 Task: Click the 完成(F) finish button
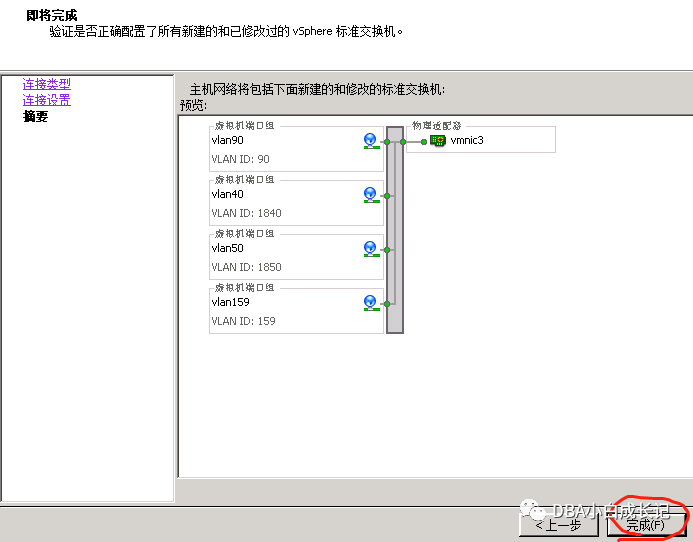646,525
